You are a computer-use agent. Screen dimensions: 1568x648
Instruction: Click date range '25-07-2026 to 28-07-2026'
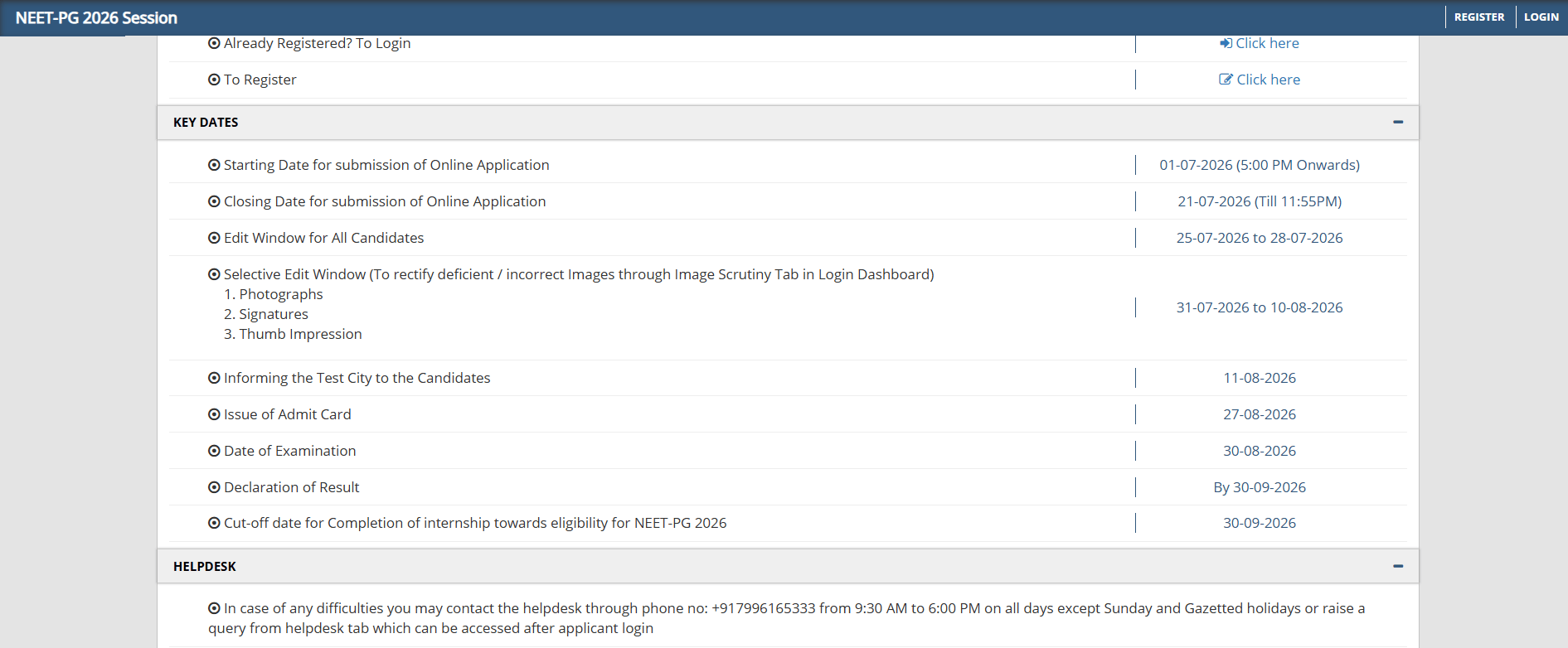click(1260, 238)
